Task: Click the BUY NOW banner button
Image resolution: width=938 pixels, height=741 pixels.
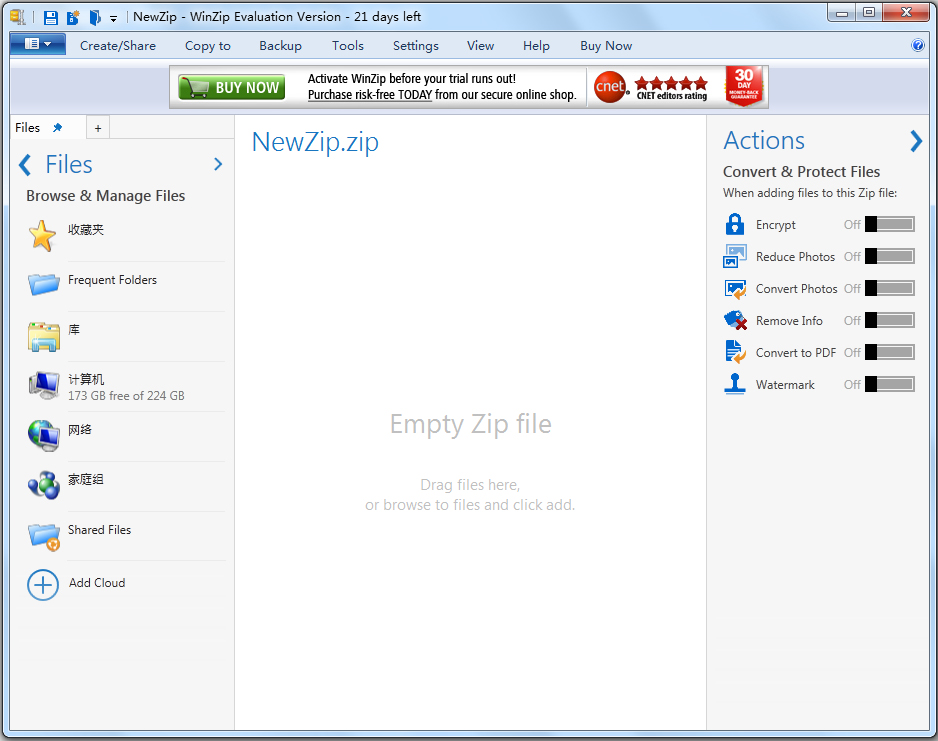Action: click(x=231, y=87)
